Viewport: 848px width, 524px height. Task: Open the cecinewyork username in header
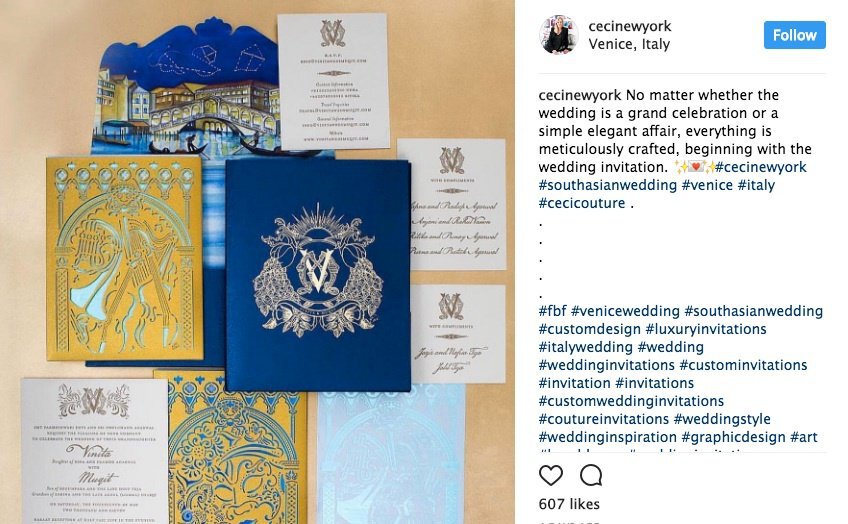630,26
